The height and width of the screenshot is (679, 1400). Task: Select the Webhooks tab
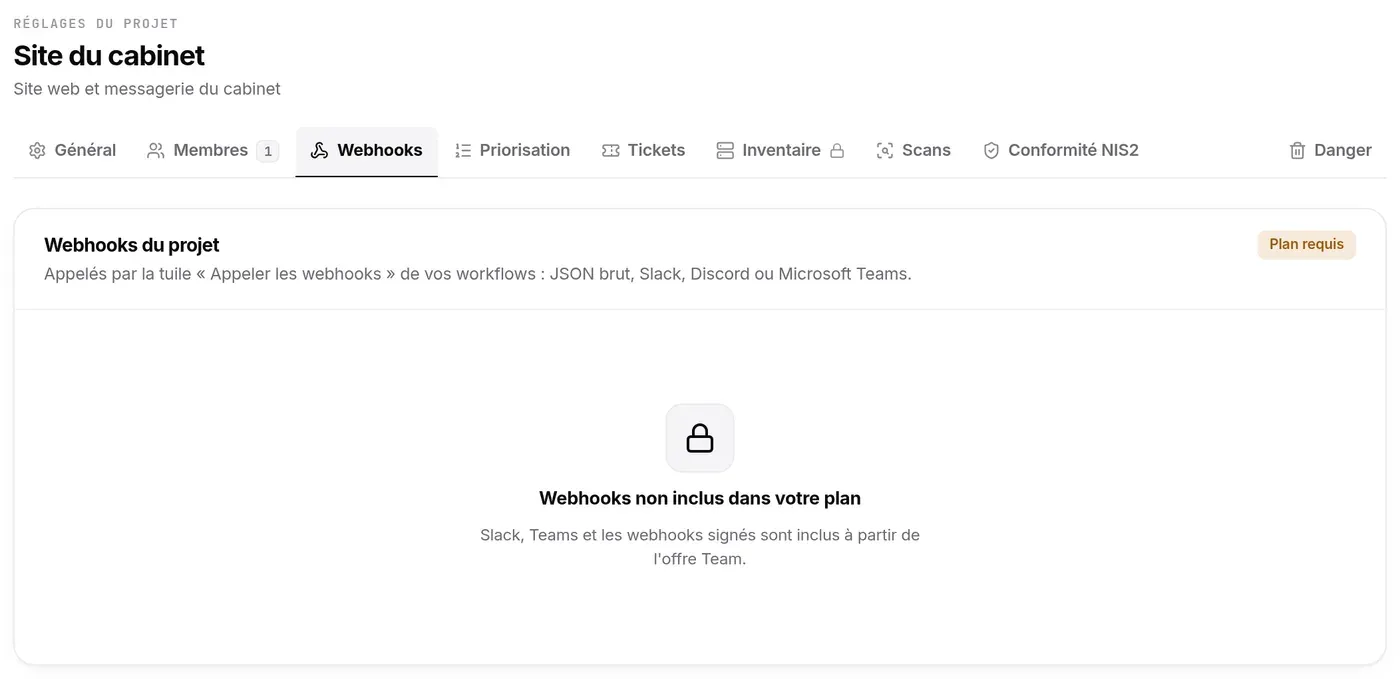367,151
